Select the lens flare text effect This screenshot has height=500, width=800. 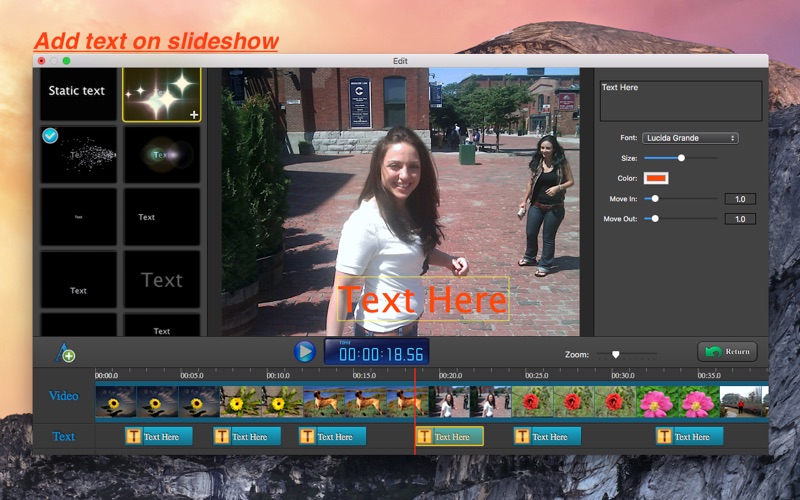click(162, 155)
